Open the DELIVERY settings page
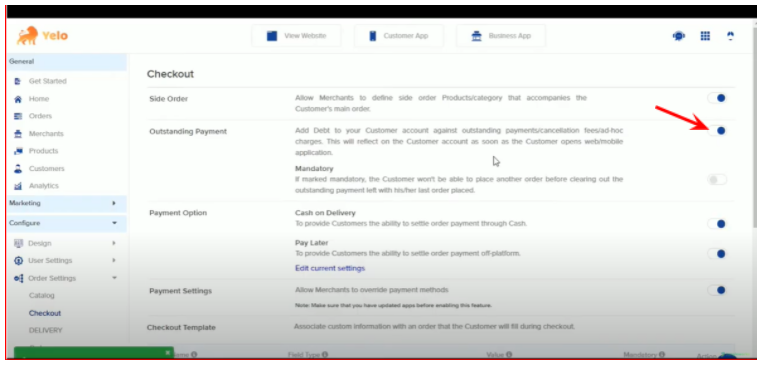The height and width of the screenshot is (368, 763). coord(46,330)
